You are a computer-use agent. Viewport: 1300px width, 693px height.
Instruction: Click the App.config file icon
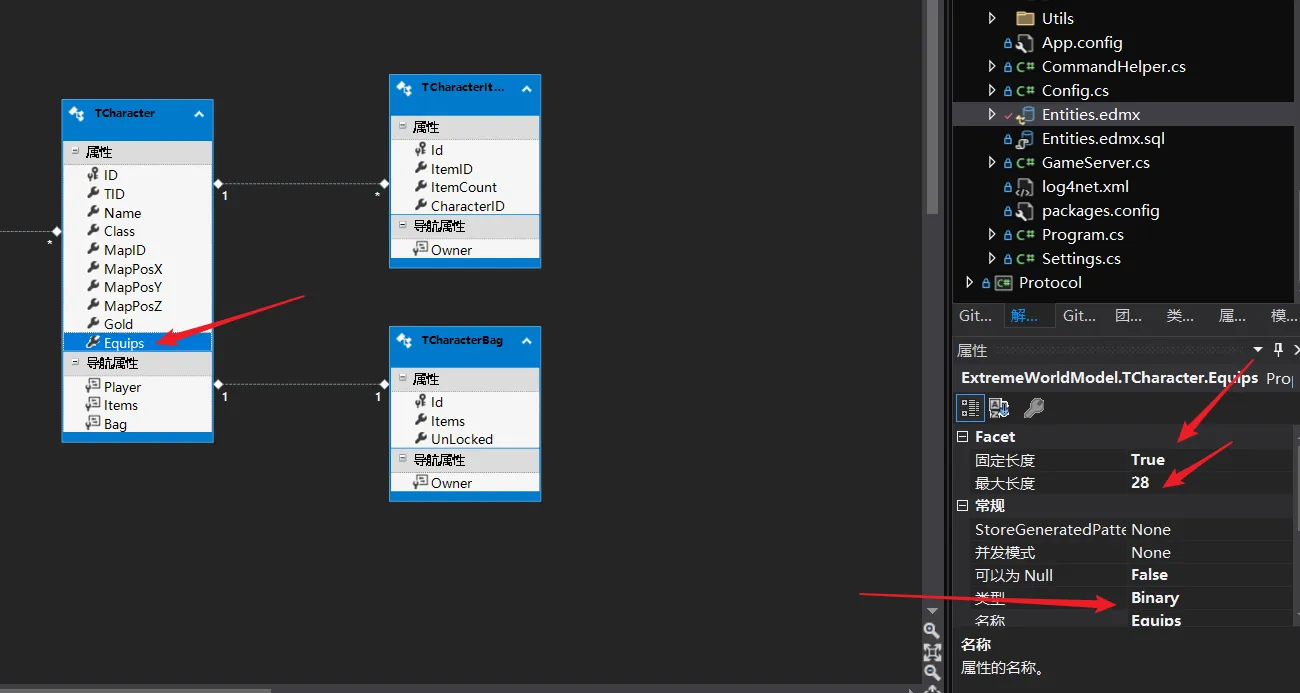pos(1024,43)
